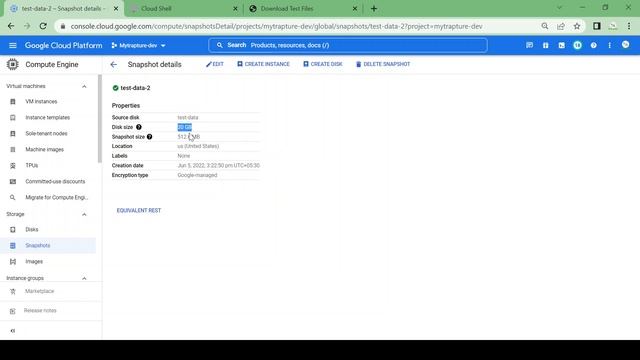Open the browser tab list chevron
This screenshot has height=360, width=640.
(559, 8)
